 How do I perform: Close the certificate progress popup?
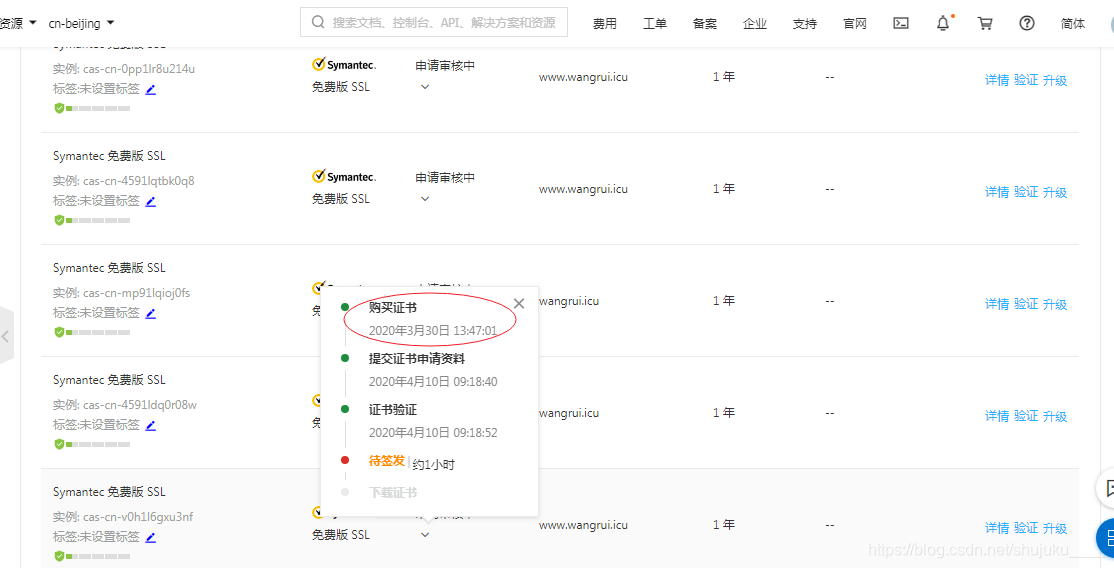click(519, 304)
